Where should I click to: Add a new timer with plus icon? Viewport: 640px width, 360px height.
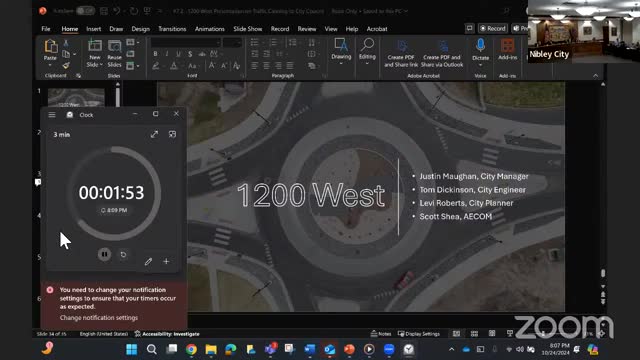(x=166, y=261)
